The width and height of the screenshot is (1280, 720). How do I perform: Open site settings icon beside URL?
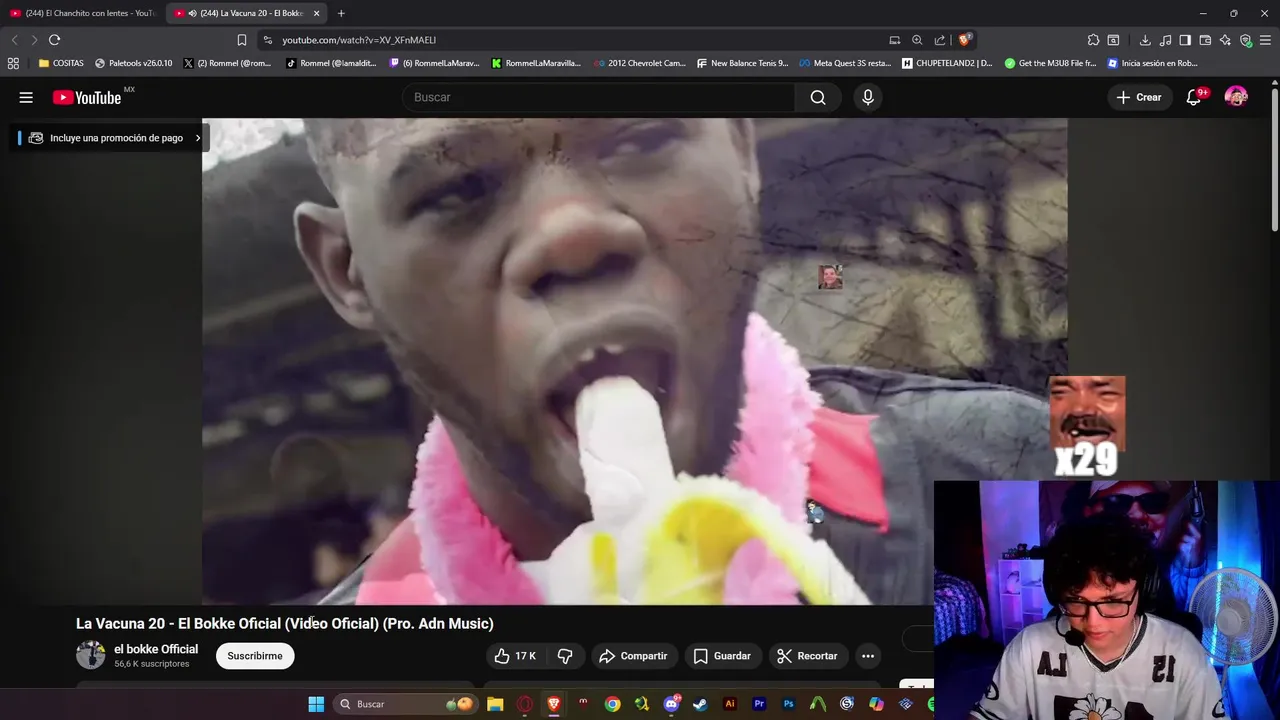click(267, 40)
